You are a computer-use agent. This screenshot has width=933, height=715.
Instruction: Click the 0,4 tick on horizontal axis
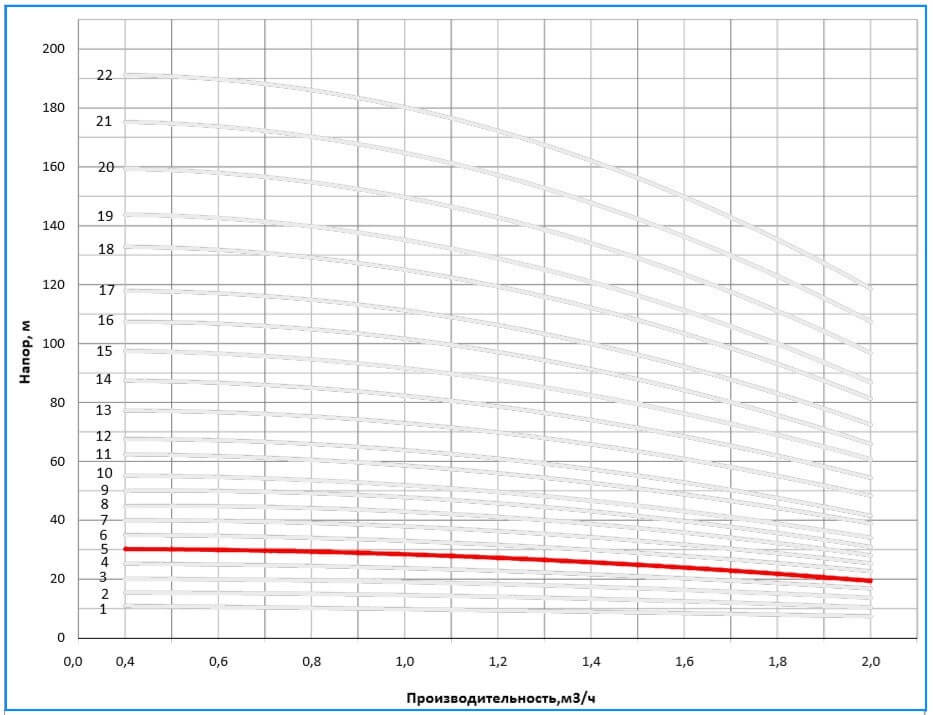pyautogui.click(x=125, y=661)
